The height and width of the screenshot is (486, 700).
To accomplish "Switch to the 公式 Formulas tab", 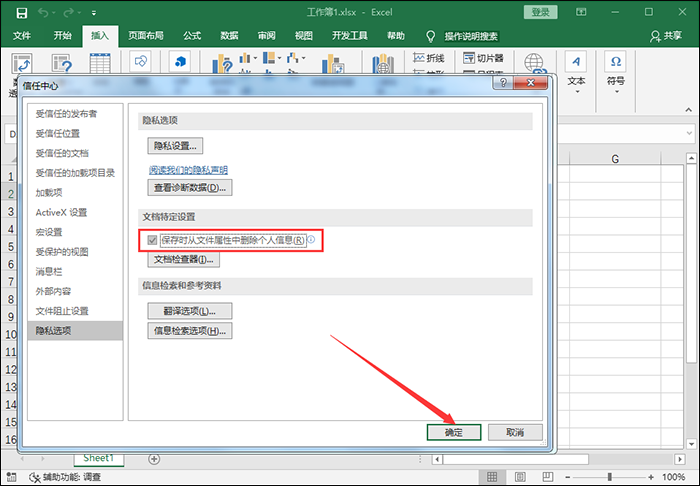I will pyautogui.click(x=192, y=36).
